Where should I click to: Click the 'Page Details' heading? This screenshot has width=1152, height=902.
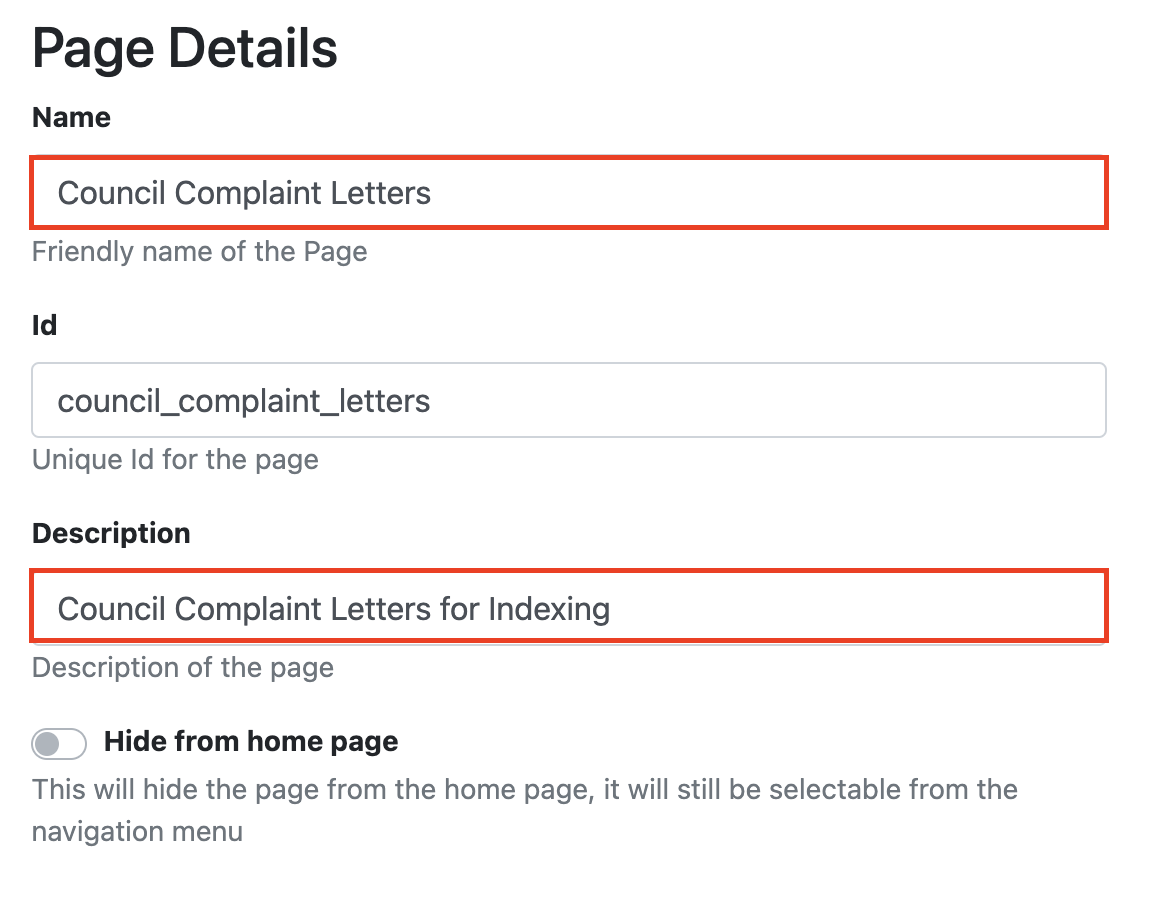pyautogui.click(x=185, y=48)
